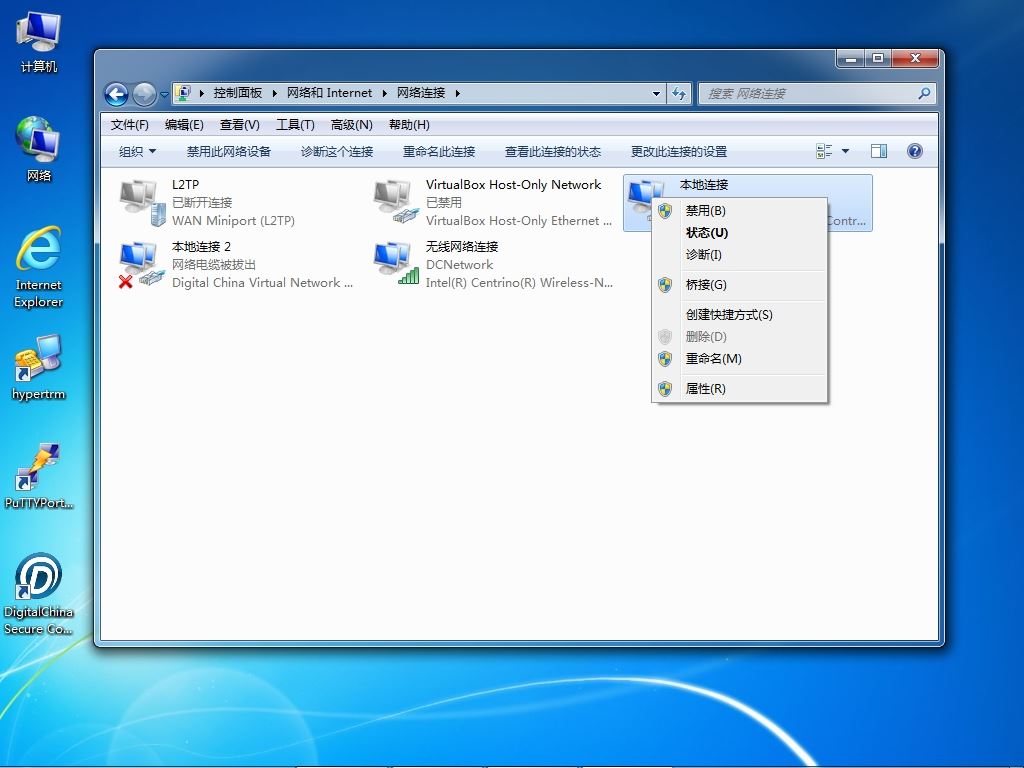Click 查看此连接的状态 toolbar button
This screenshot has width=1024, height=768.
click(552, 152)
